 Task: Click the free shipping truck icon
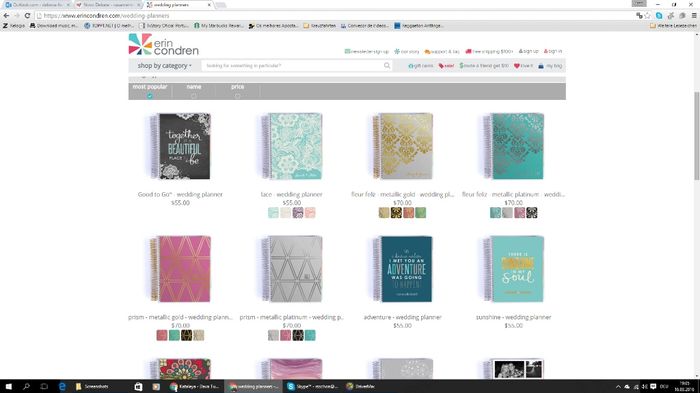click(468, 51)
